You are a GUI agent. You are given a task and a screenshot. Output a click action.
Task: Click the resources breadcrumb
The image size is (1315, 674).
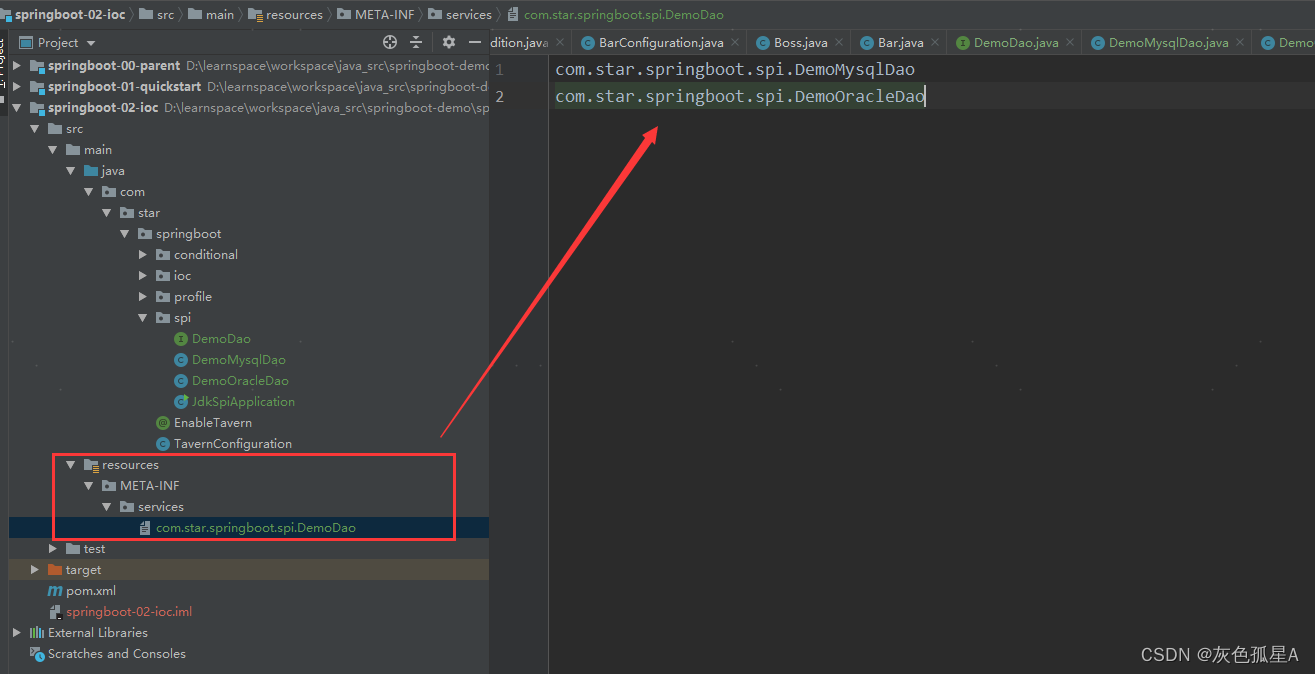(286, 14)
